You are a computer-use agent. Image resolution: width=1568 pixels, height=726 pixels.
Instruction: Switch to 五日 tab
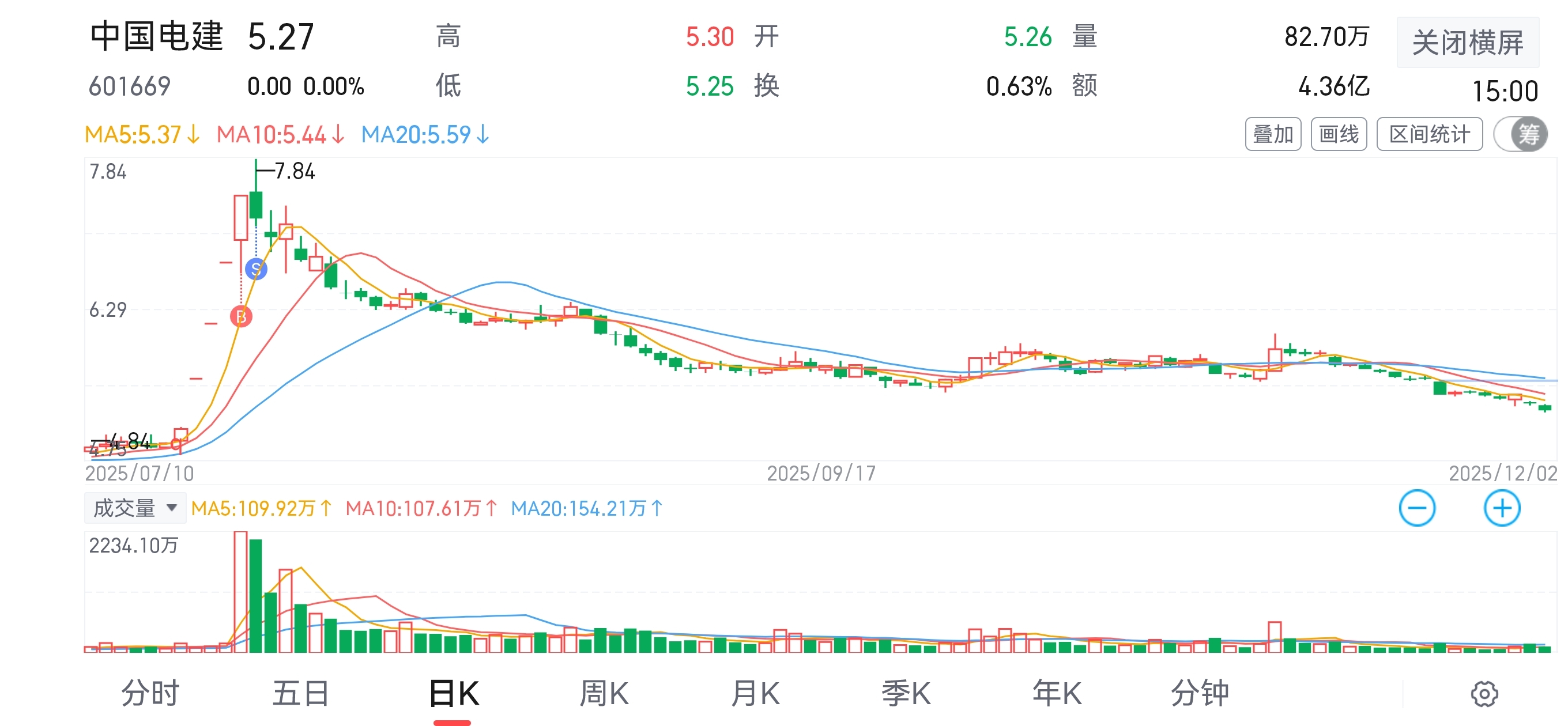301,693
